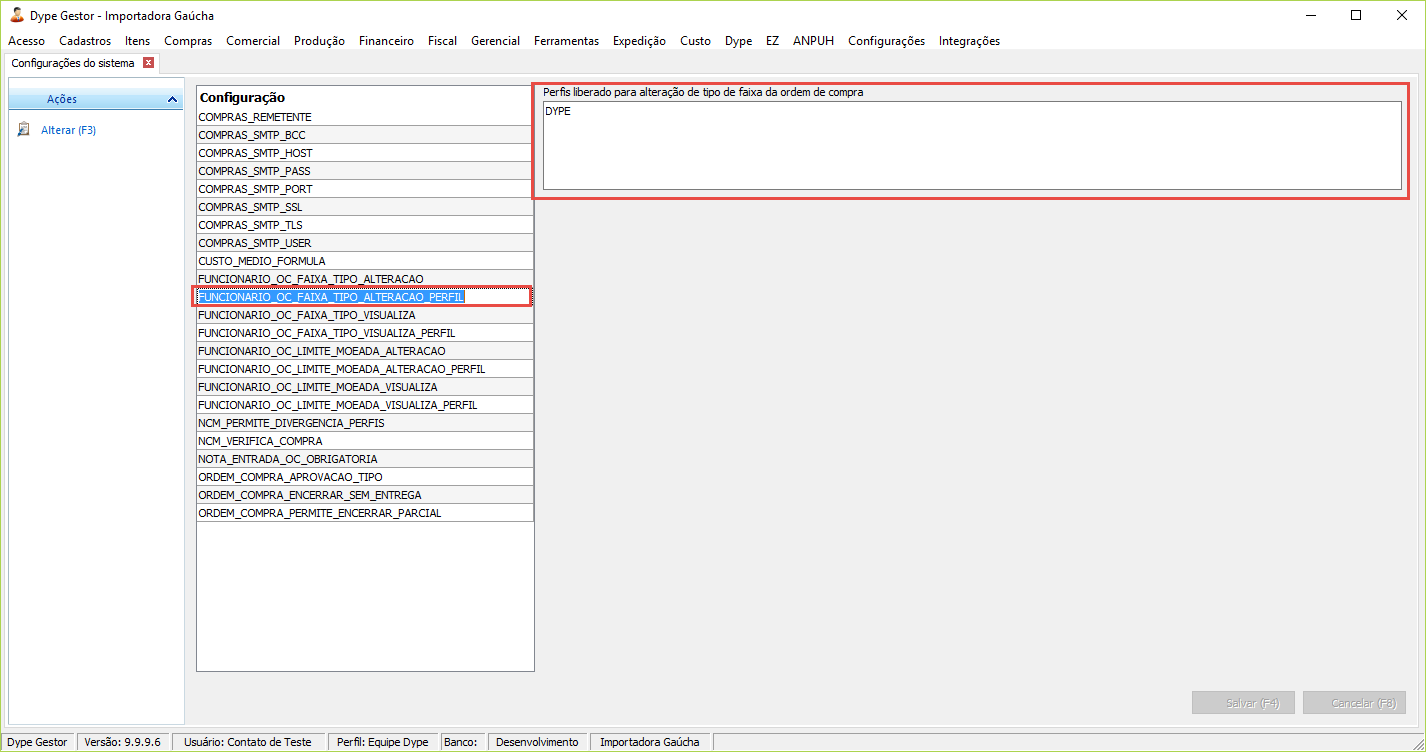
Task: Click Dype Gestor label in status bar
Action: [x=38, y=742]
